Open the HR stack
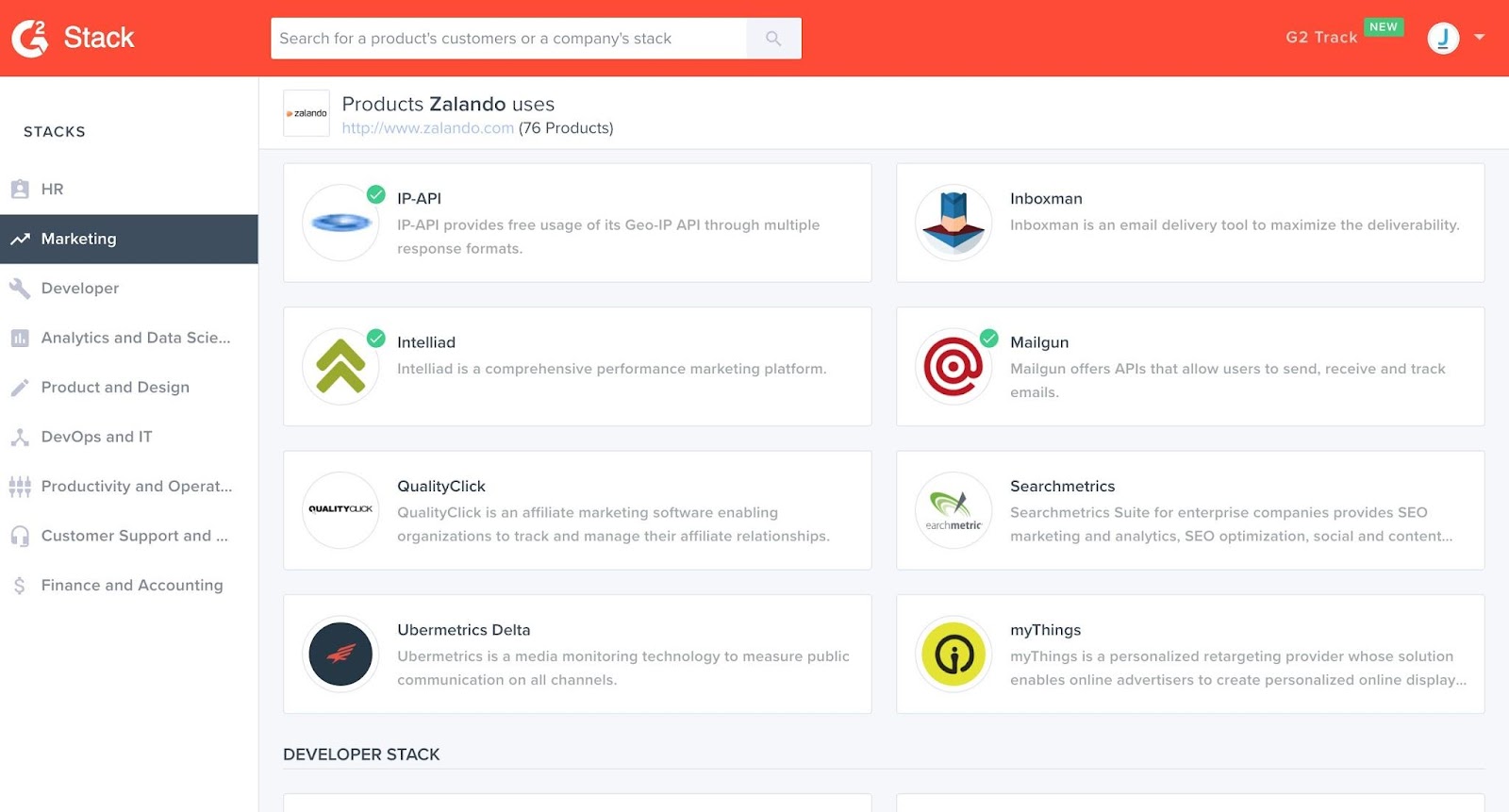The height and width of the screenshot is (812, 1509). click(x=129, y=190)
